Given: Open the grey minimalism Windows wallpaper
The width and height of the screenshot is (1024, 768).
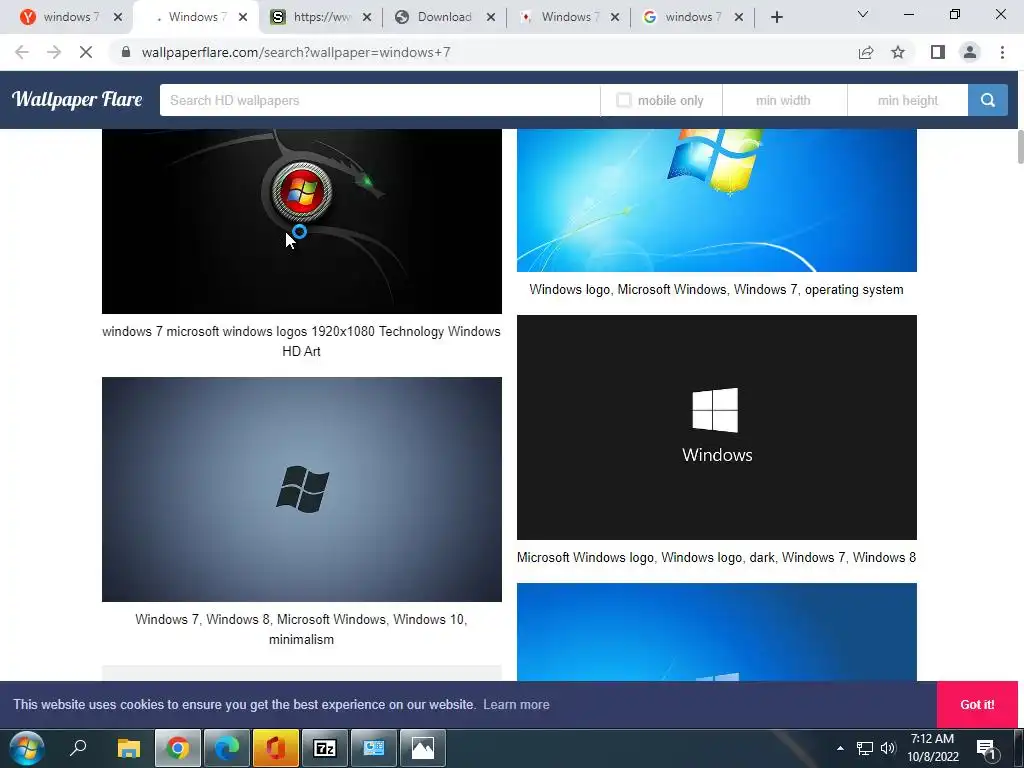Looking at the screenshot, I should [302, 489].
